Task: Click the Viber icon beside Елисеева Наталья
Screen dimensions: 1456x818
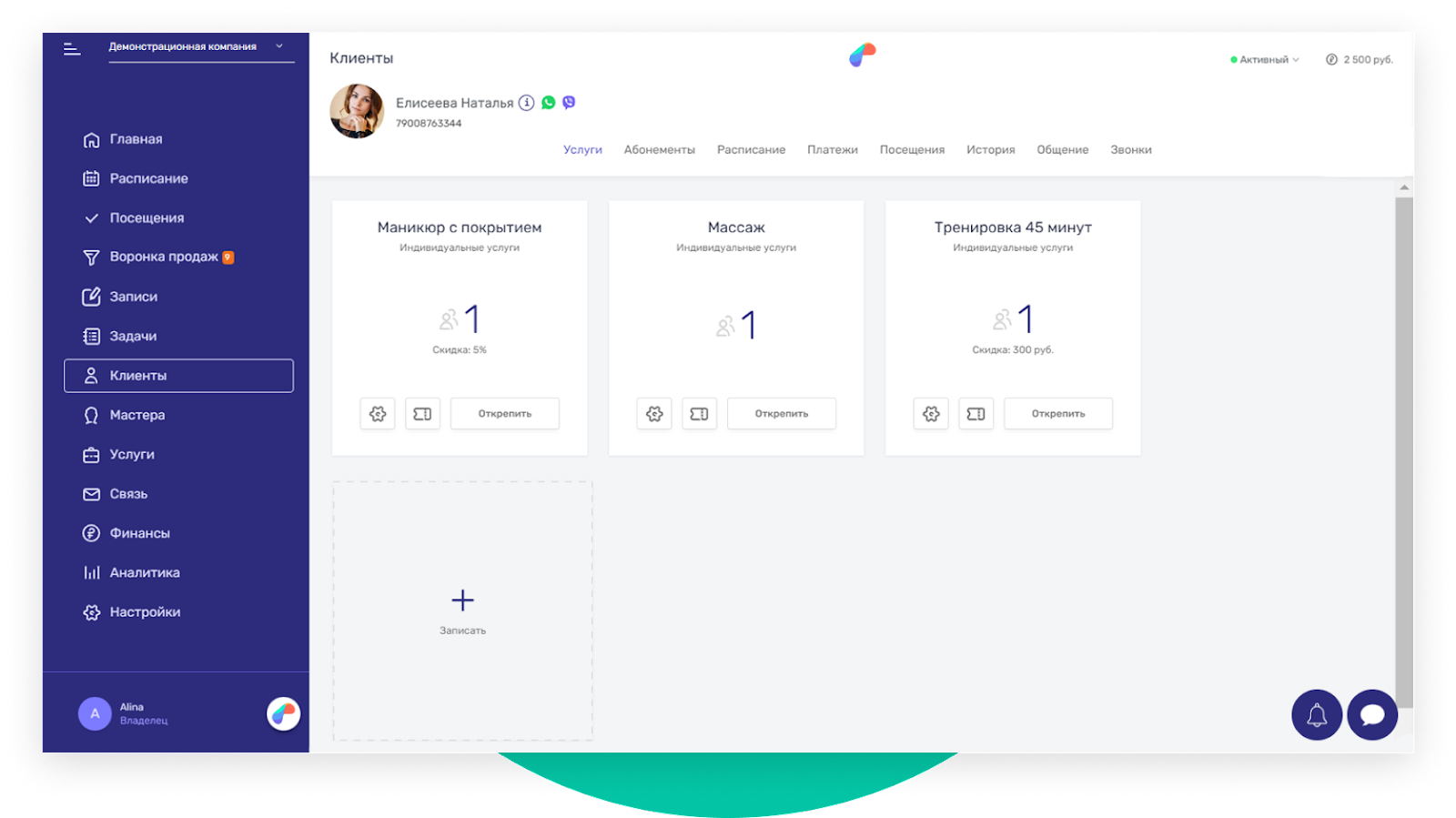Action: tap(569, 103)
